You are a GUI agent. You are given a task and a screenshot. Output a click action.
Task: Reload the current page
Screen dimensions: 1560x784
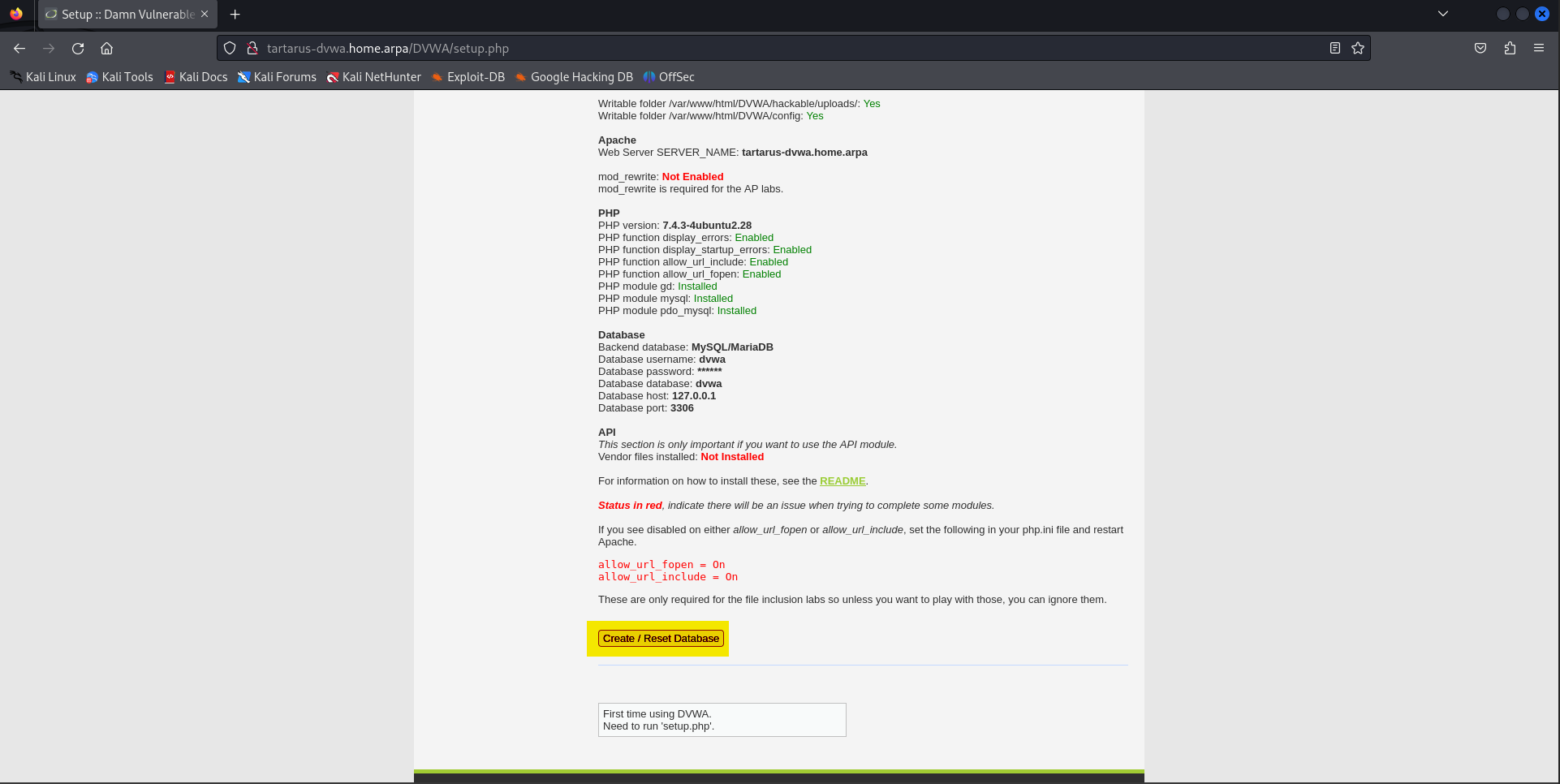click(78, 49)
